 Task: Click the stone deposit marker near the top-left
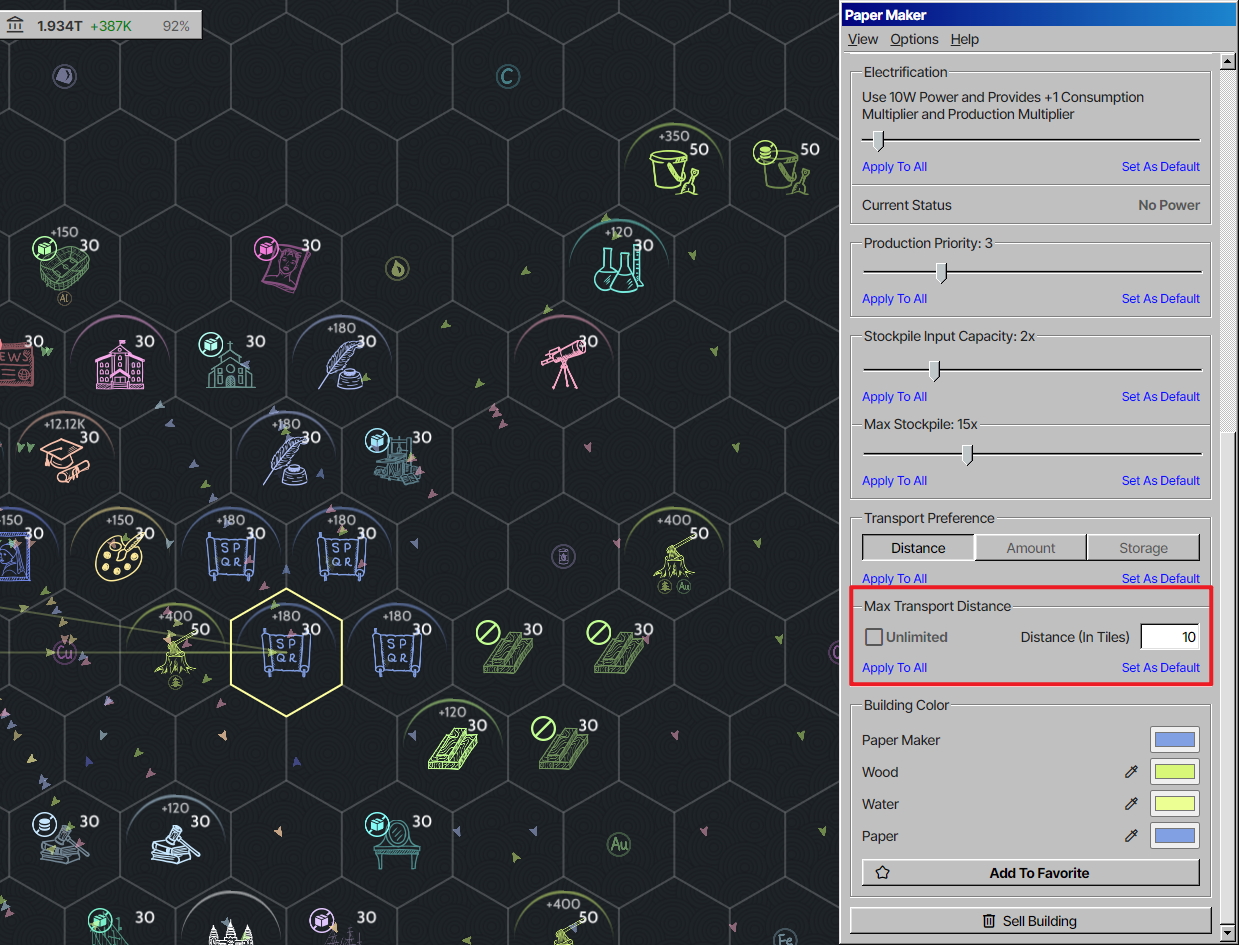(64, 75)
